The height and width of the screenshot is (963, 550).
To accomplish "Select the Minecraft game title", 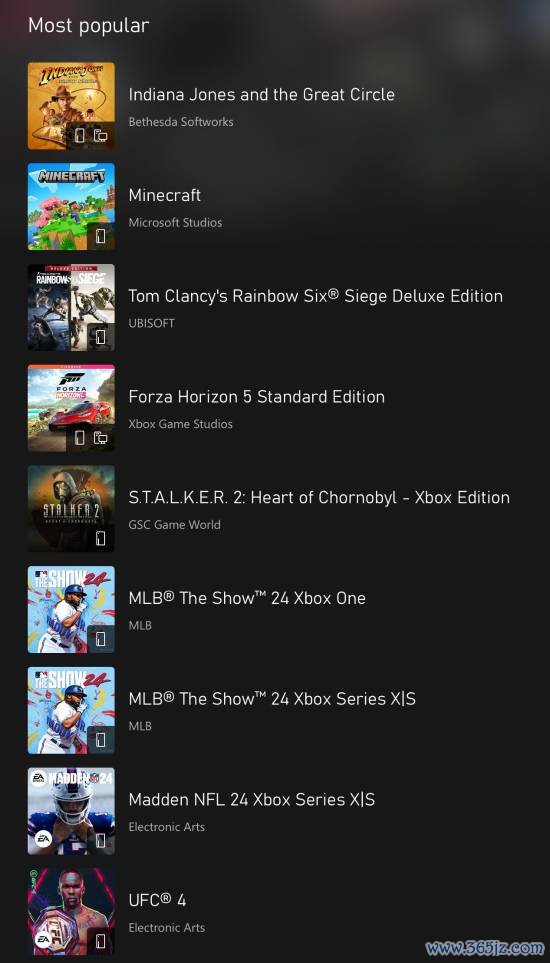I will pyautogui.click(x=165, y=195).
